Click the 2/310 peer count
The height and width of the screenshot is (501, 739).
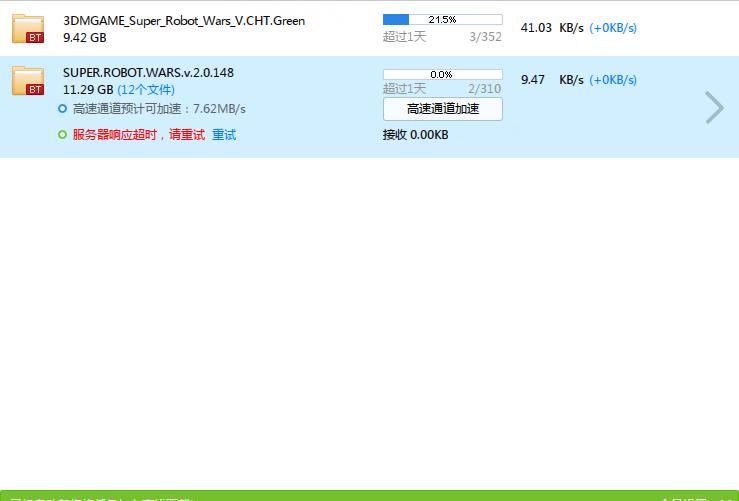point(485,89)
